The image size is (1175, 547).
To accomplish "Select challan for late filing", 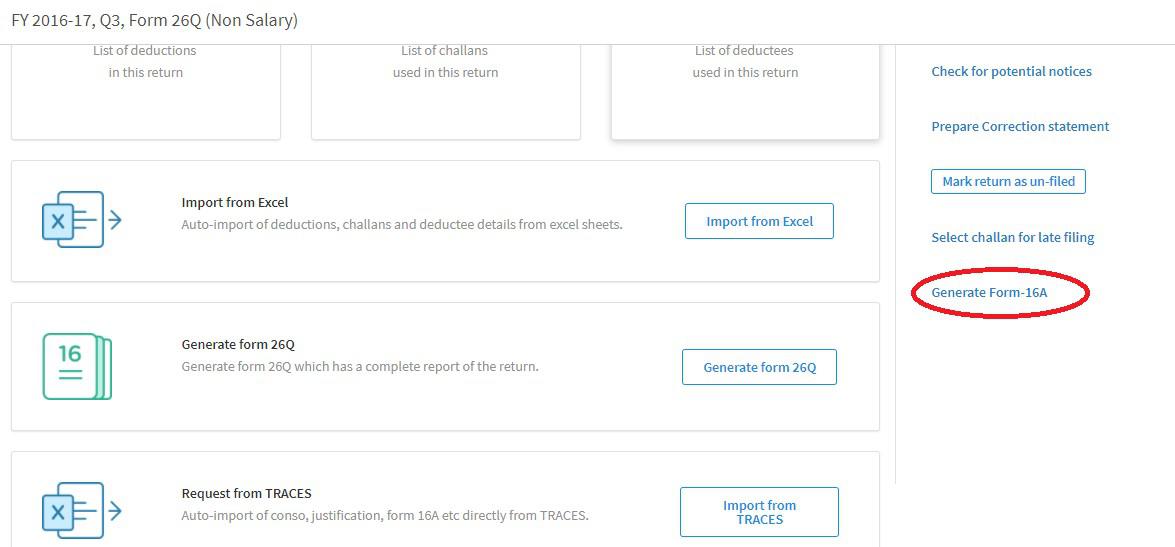I will 1012,238.
